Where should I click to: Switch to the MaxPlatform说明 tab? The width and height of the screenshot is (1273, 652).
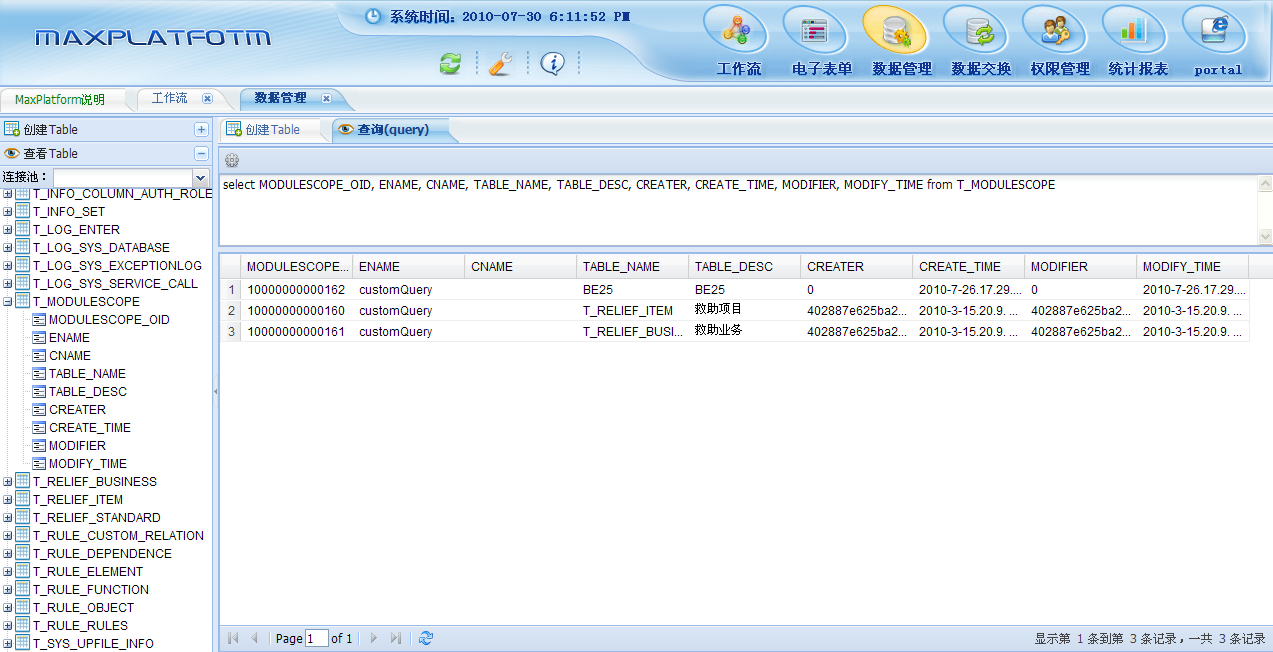[x=60, y=99]
